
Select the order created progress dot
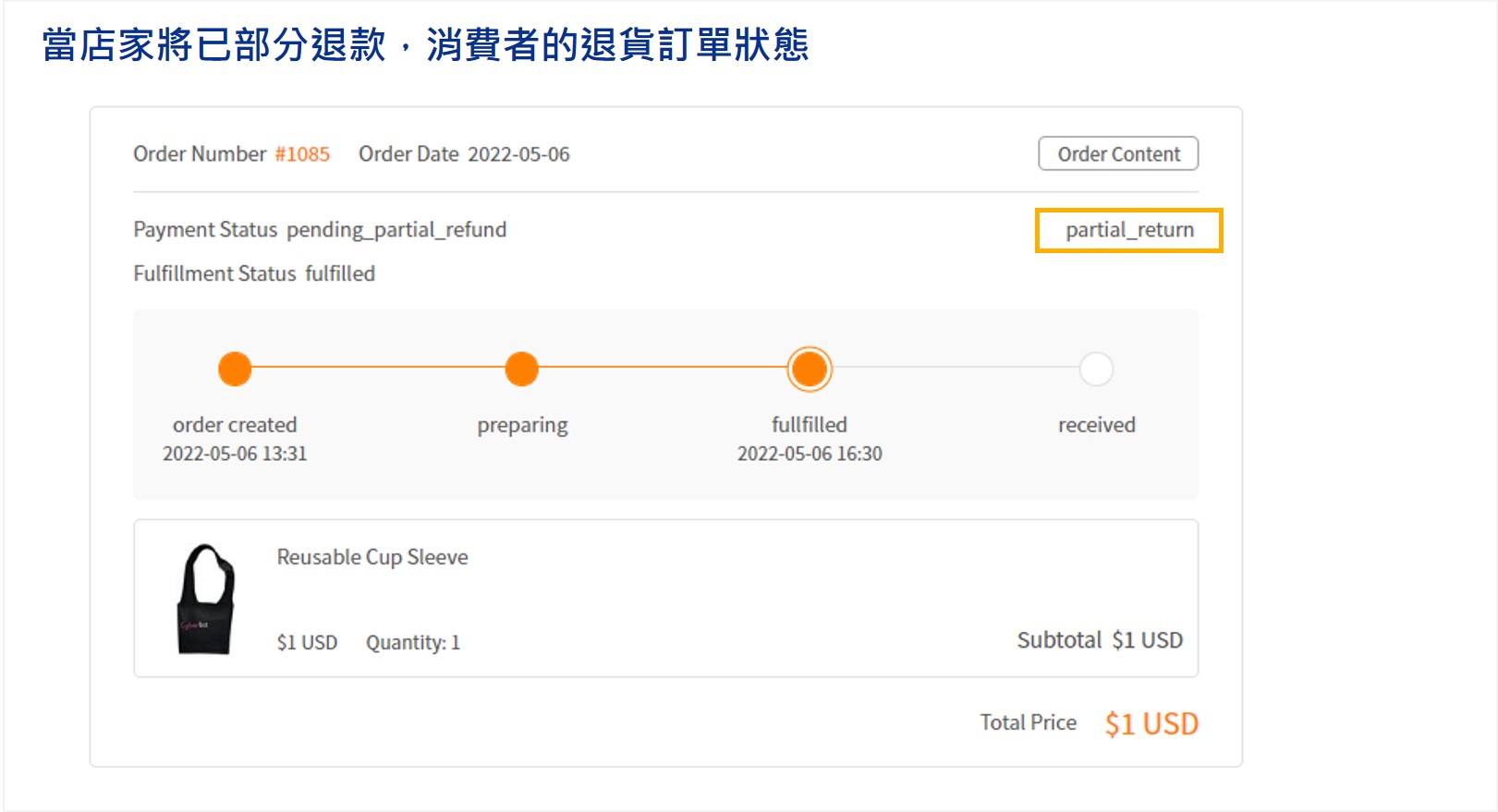235,369
